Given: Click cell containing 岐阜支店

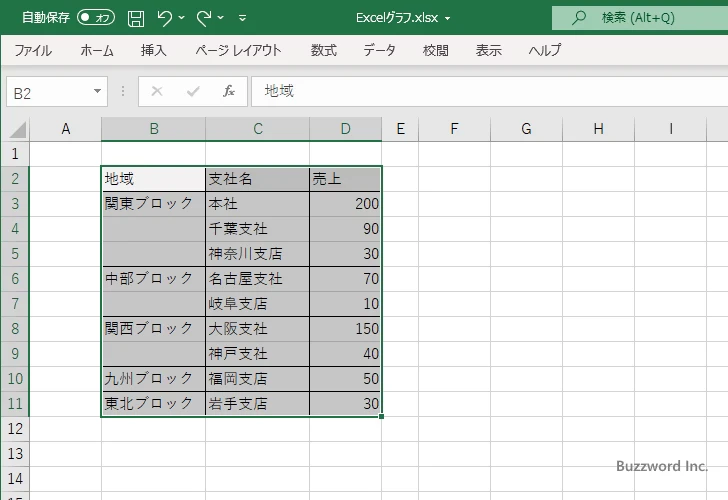Looking at the screenshot, I should (x=258, y=304).
